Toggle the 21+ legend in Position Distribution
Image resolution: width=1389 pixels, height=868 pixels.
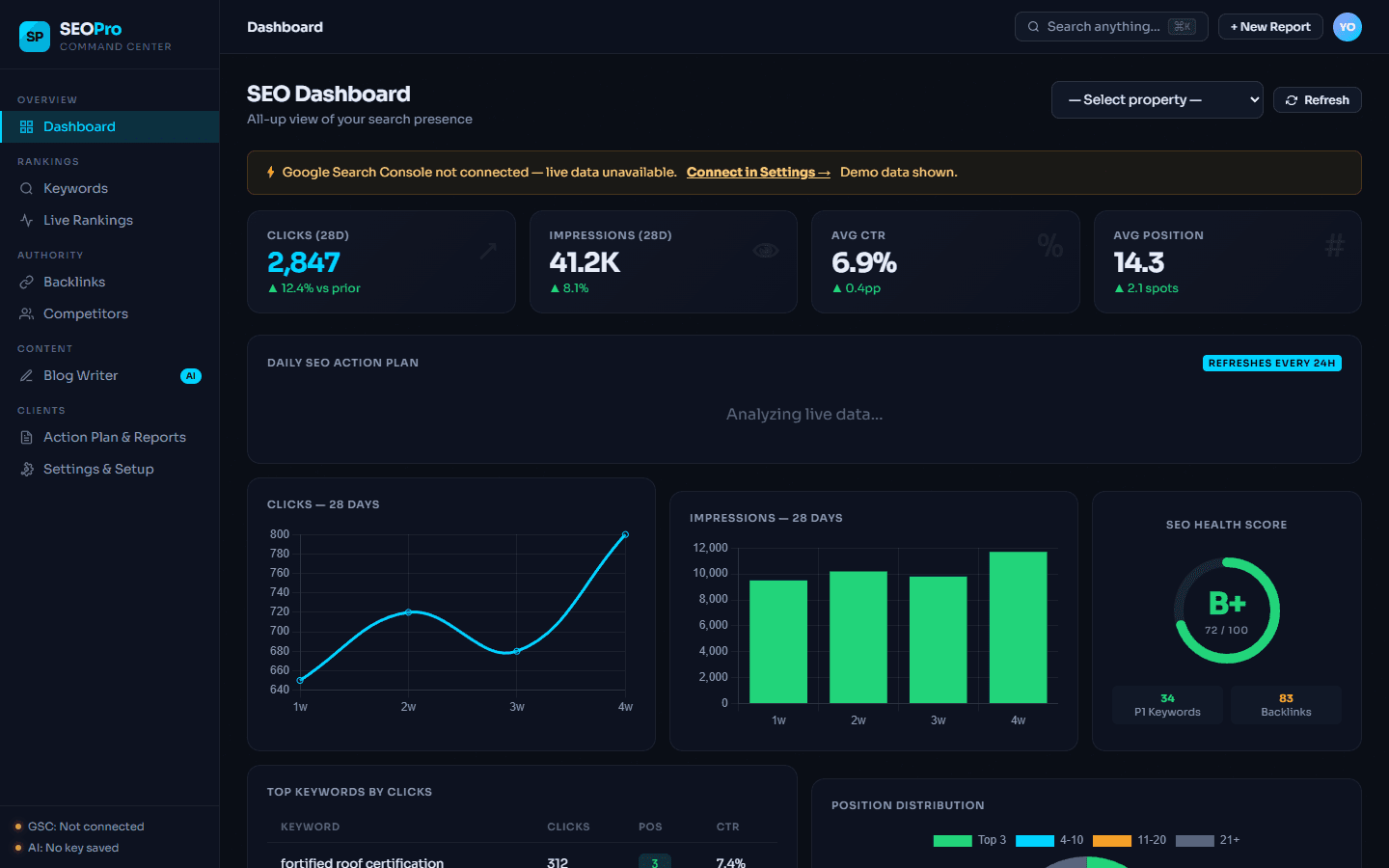point(1208,840)
